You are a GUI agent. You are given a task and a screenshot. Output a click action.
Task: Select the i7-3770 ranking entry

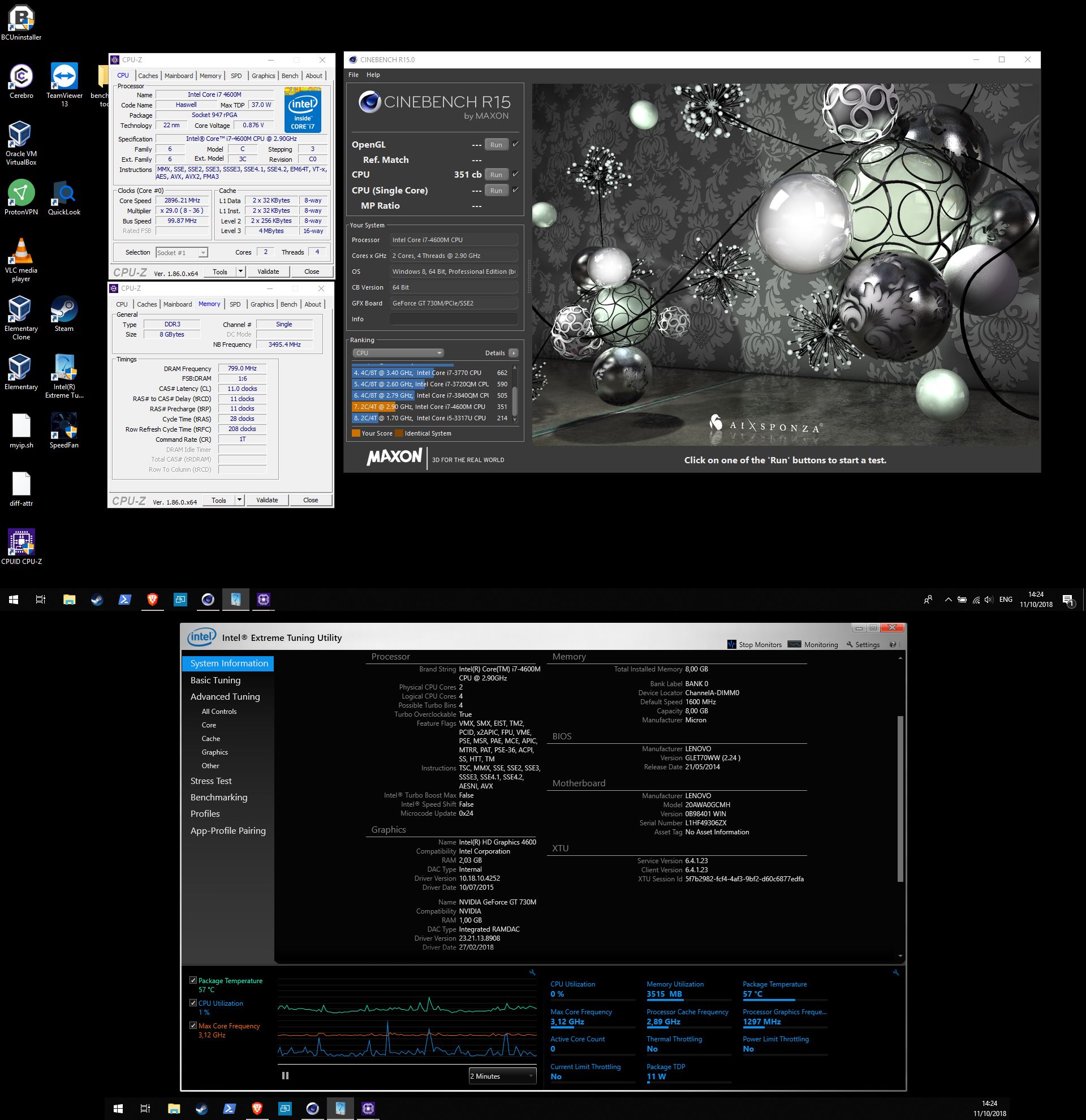click(x=431, y=373)
